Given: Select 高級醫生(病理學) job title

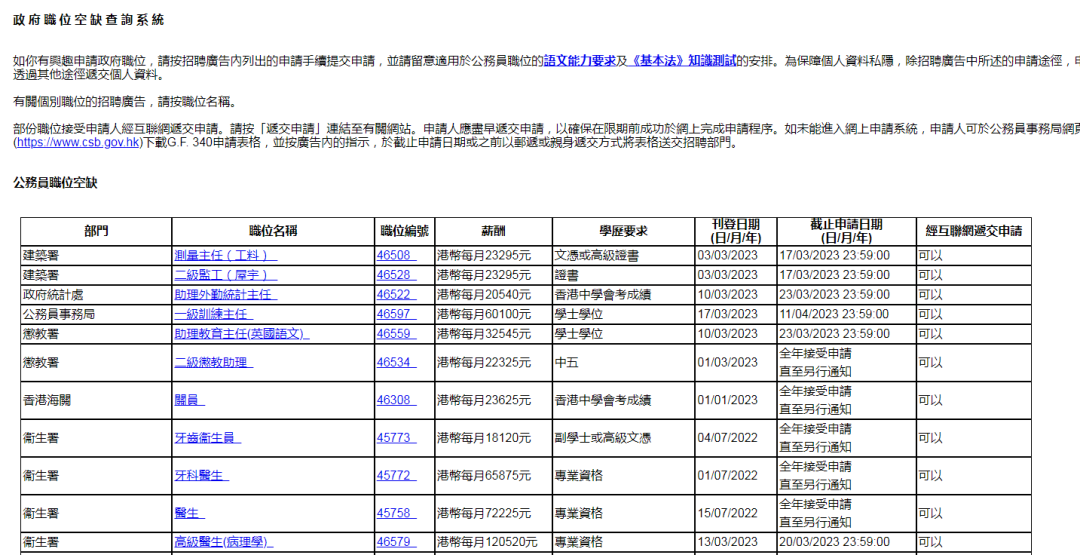Looking at the screenshot, I should 222,542.
